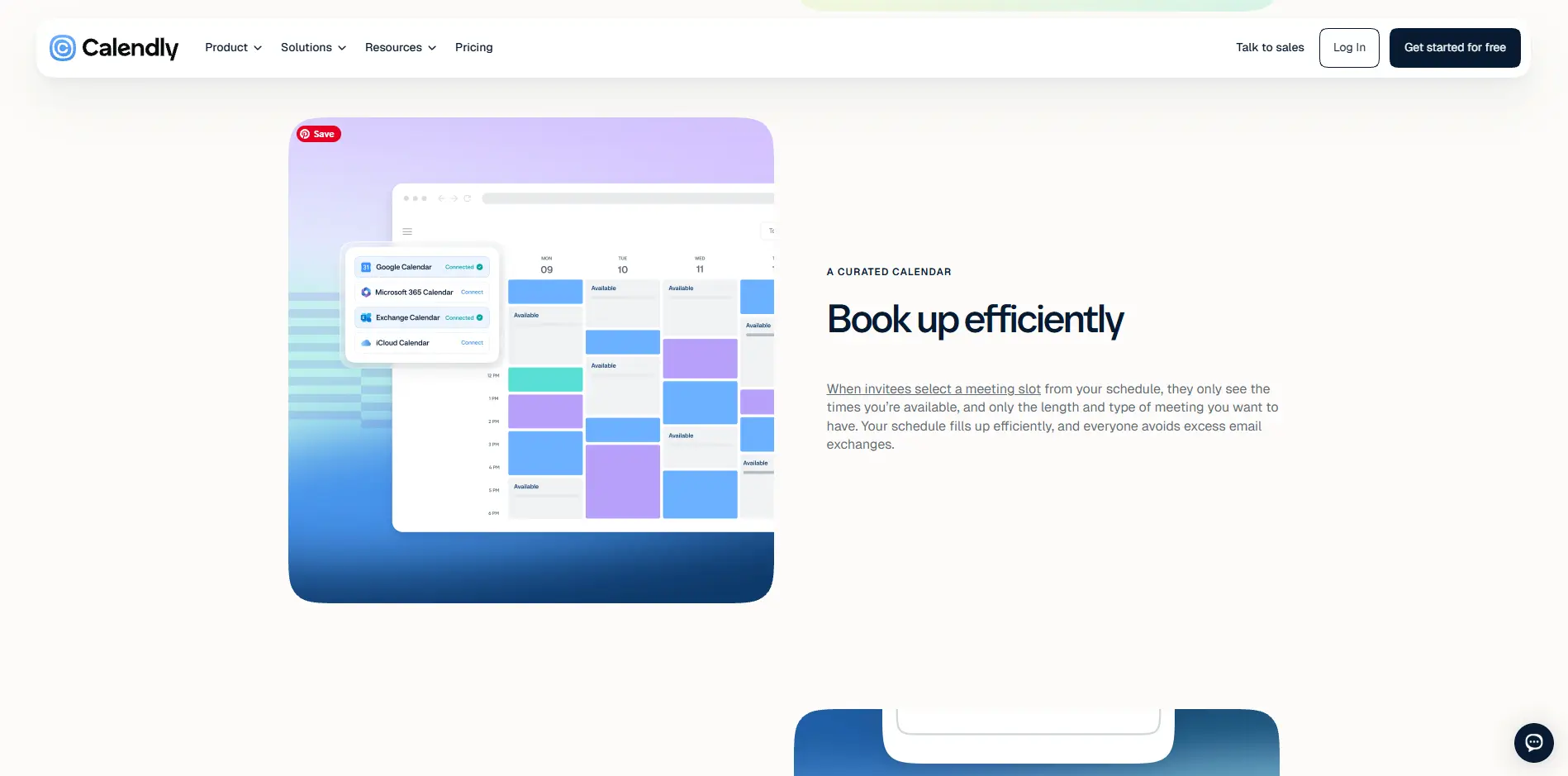Expand the Product dropdown menu
This screenshot has height=776, width=1568.
(234, 47)
